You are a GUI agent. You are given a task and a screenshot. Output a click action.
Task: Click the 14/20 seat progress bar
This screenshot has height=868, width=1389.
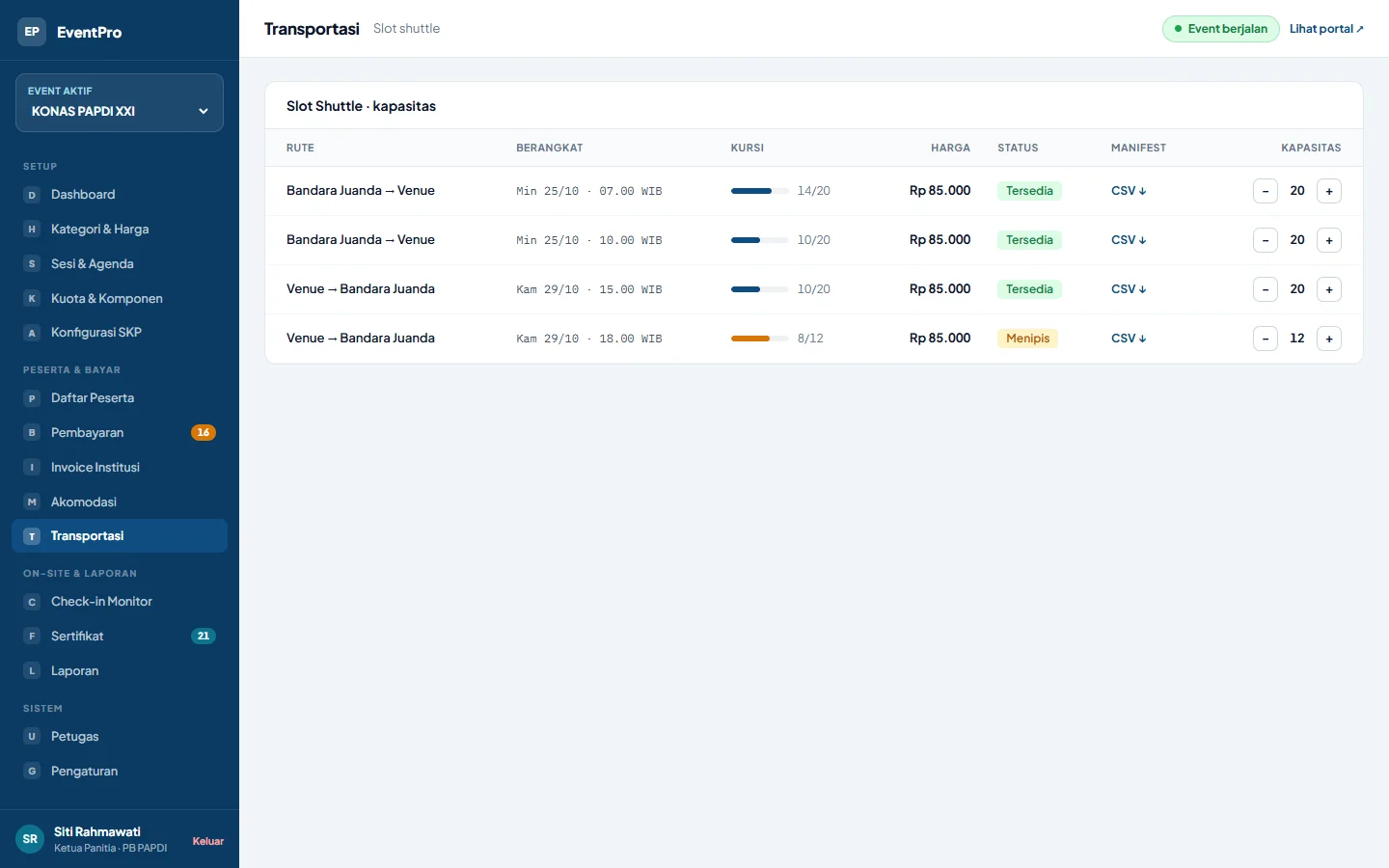coord(760,191)
